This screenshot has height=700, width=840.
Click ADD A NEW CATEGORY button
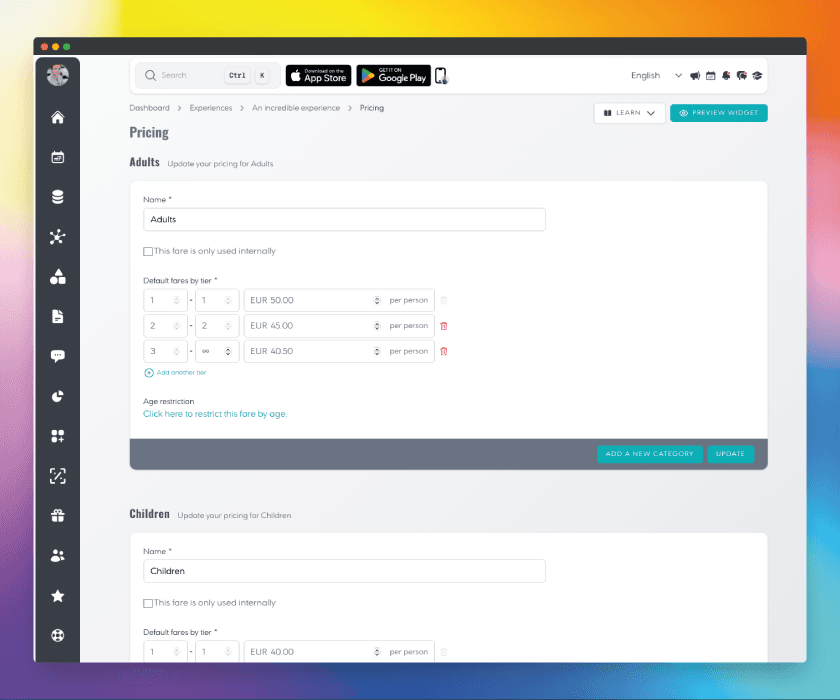(x=649, y=454)
